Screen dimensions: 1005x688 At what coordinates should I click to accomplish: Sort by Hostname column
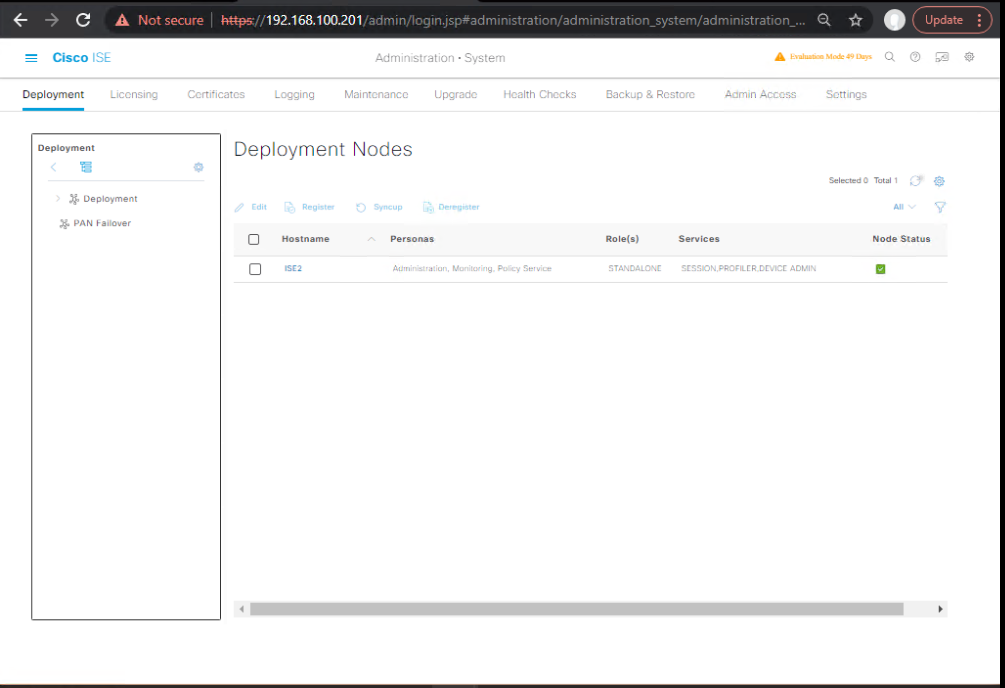click(306, 239)
